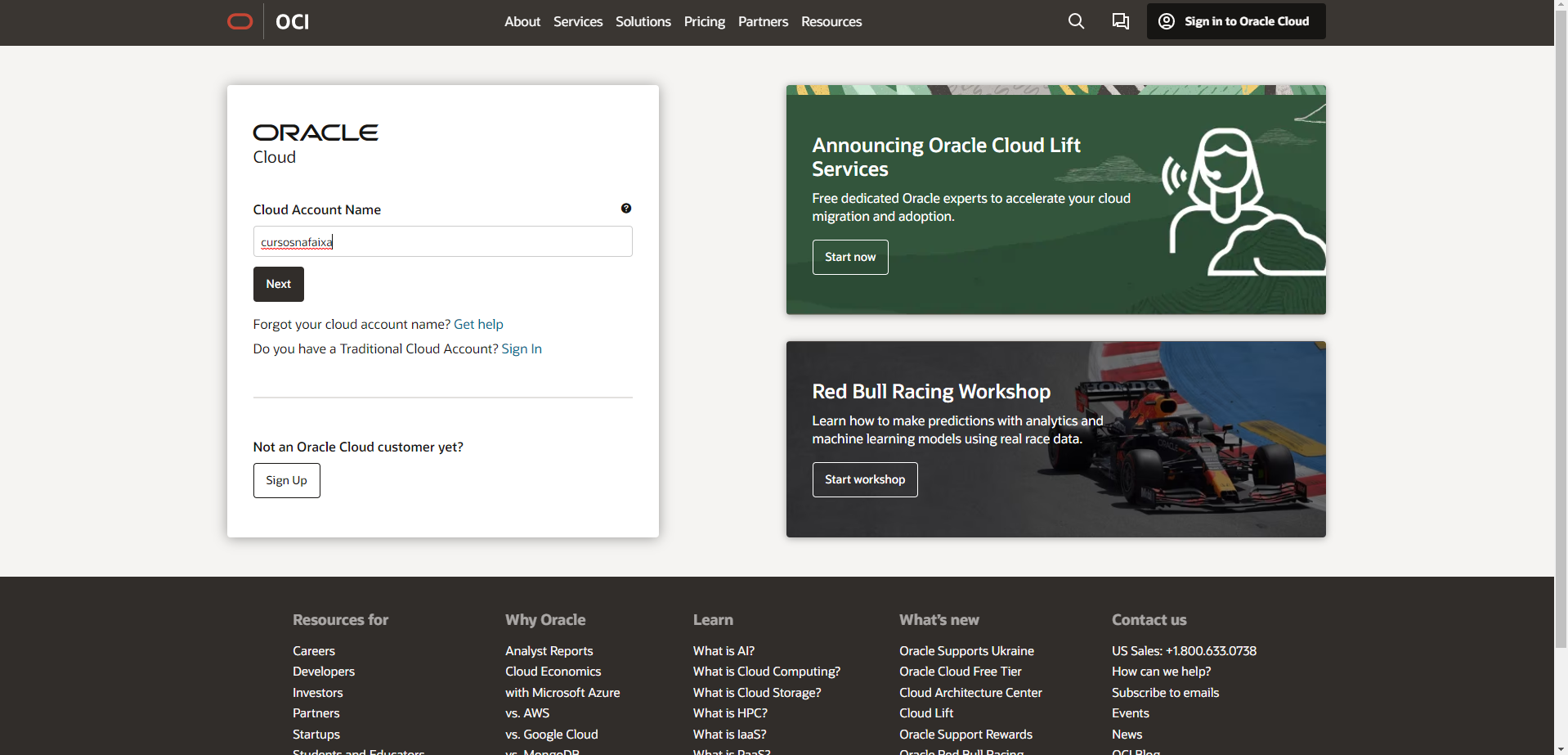Click Sign in to Oracle Cloud
This screenshot has height=755, width=1568.
(x=1235, y=21)
